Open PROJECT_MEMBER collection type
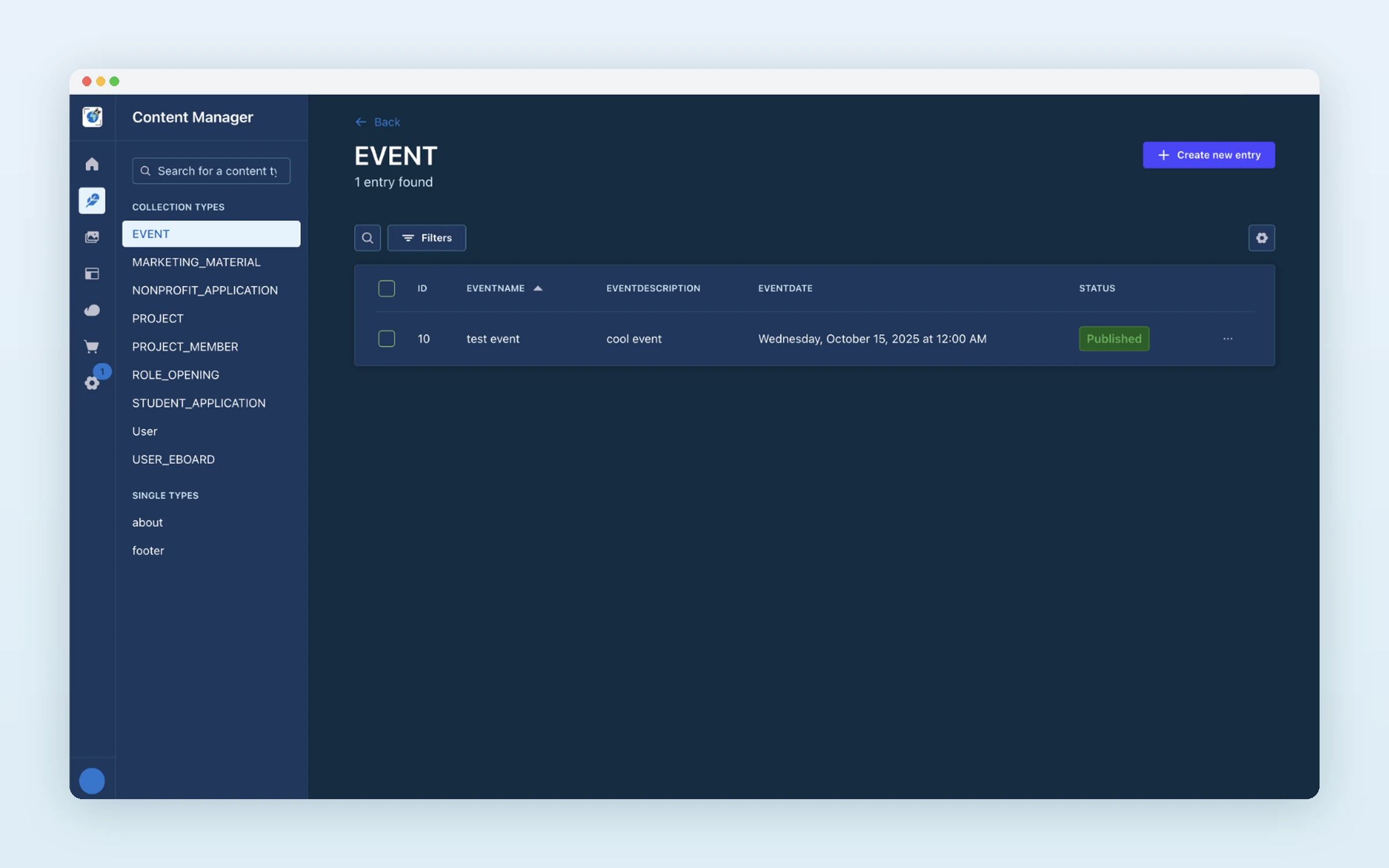This screenshot has height=868, width=1389. (x=185, y=347)
